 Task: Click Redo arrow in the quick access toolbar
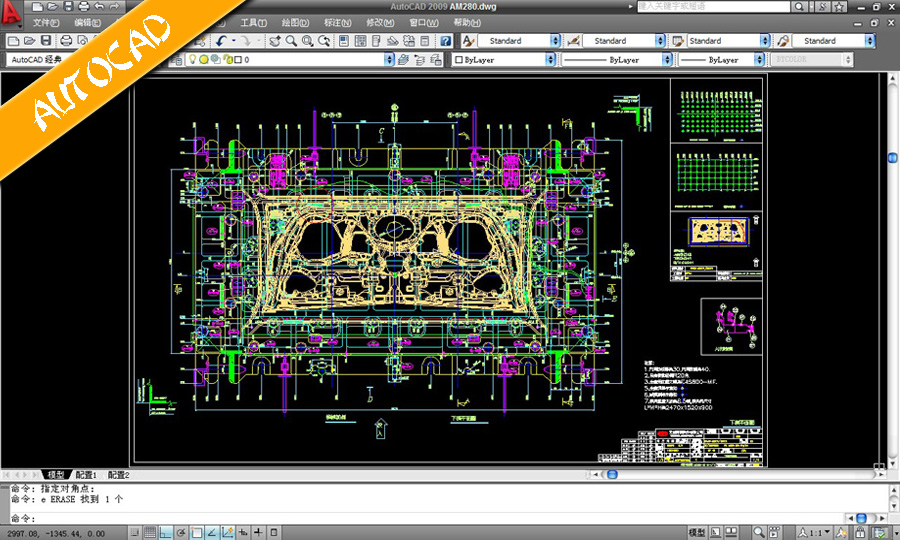pos(114,7)
